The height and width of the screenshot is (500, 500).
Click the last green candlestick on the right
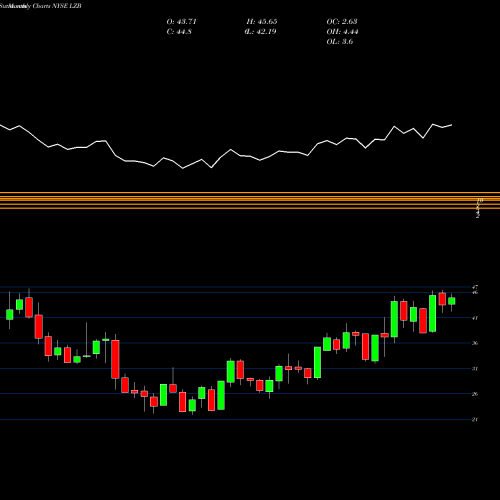click(x=452, y=301)
